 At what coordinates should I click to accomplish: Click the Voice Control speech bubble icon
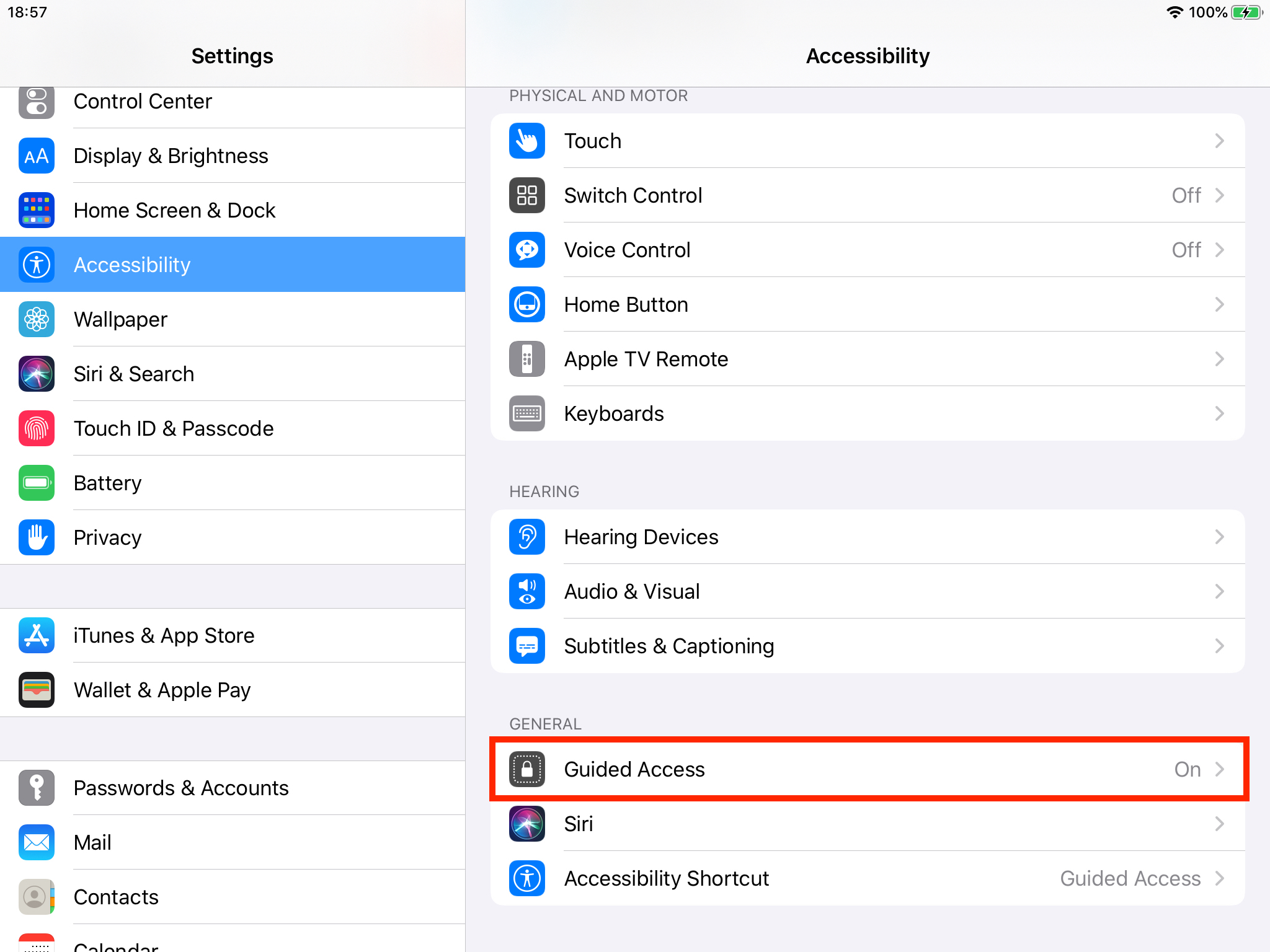pyautogui.click(x=526, y=250)
